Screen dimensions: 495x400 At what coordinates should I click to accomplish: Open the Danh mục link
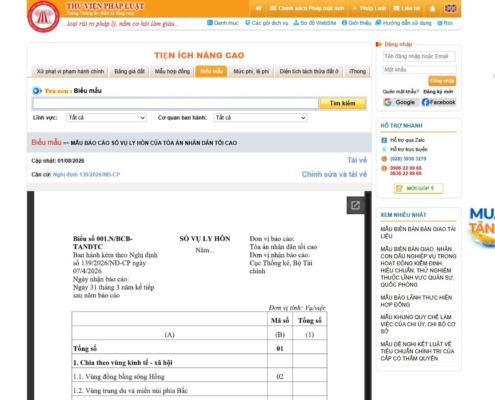pyautogui.click(x=223, y=23)
